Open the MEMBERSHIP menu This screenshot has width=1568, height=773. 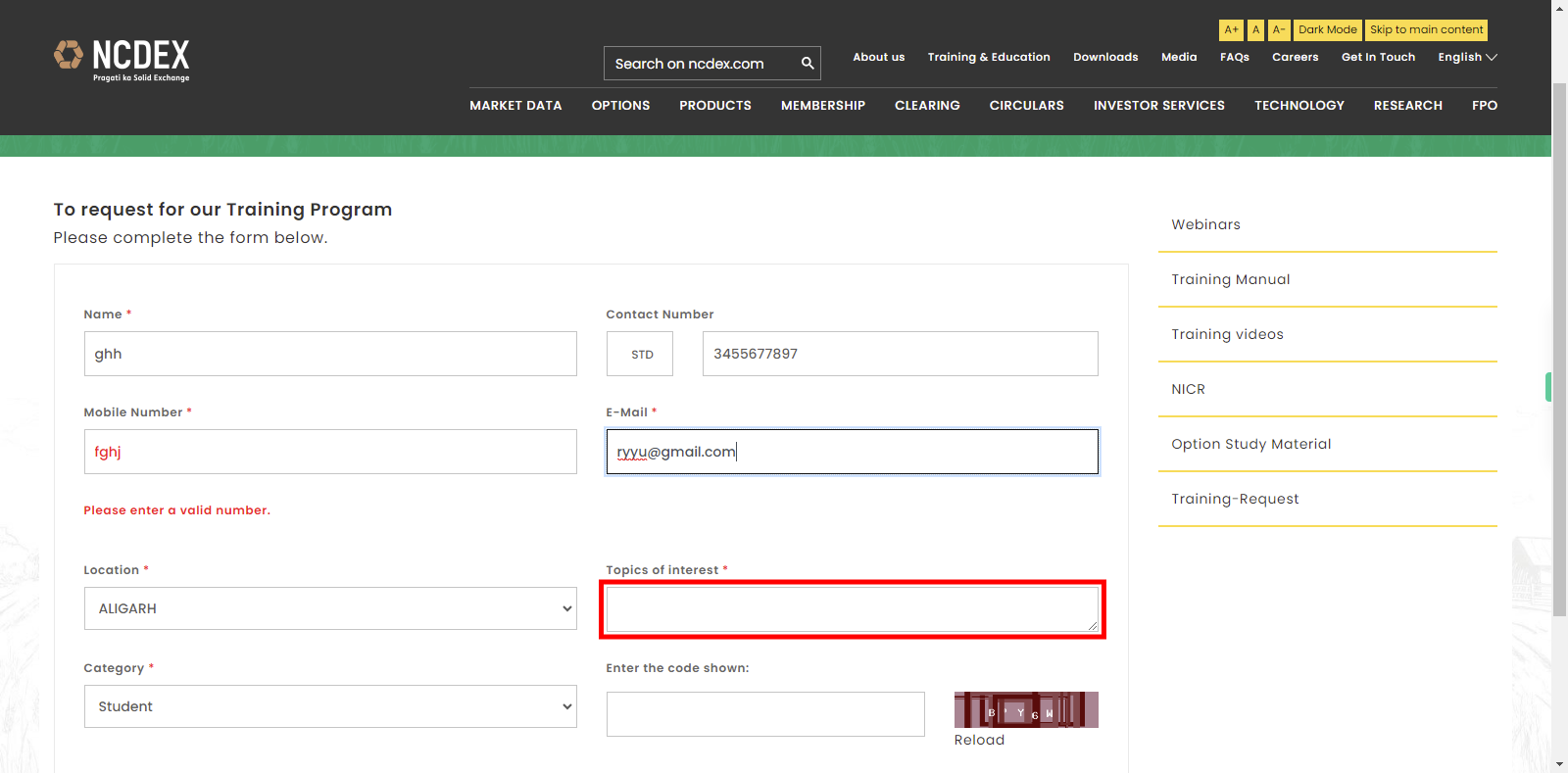click(823, 105)
